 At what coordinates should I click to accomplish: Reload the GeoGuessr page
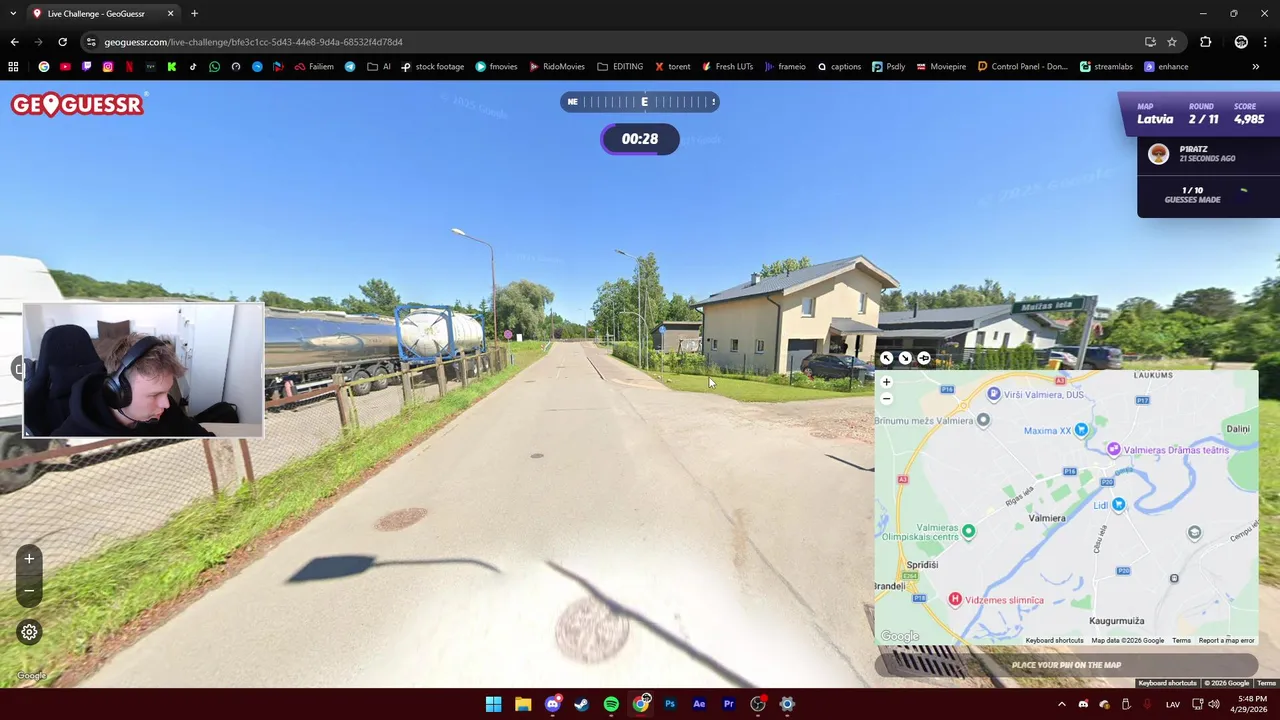tap(62, 42)
